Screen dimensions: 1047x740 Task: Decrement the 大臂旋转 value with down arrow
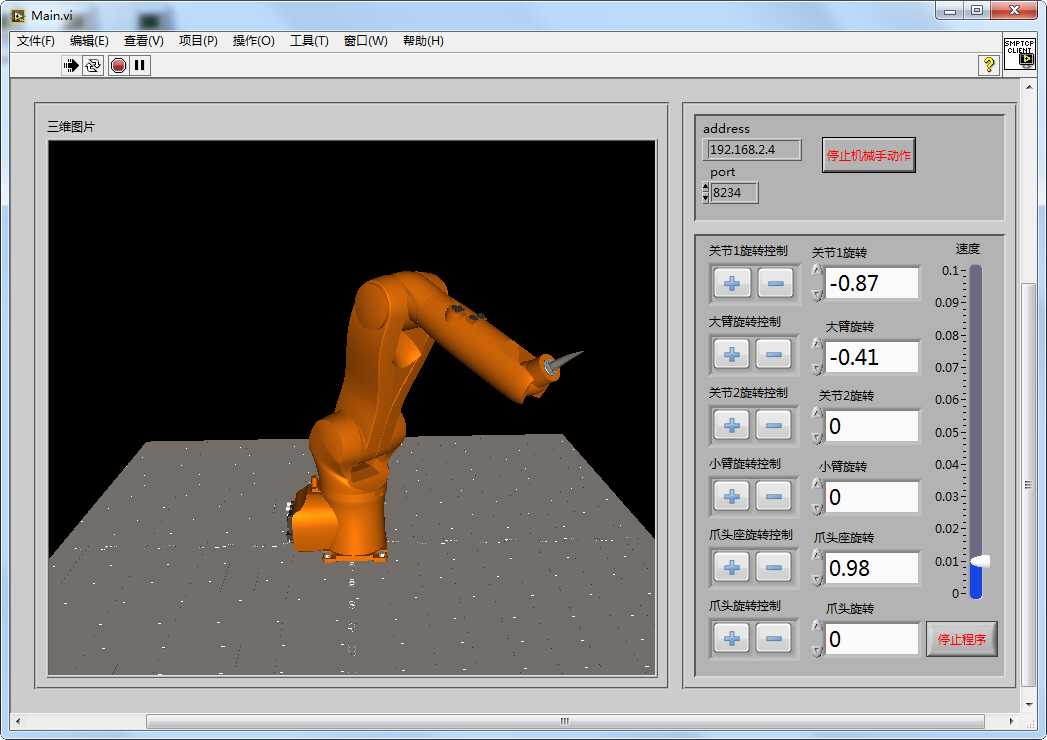817,368
